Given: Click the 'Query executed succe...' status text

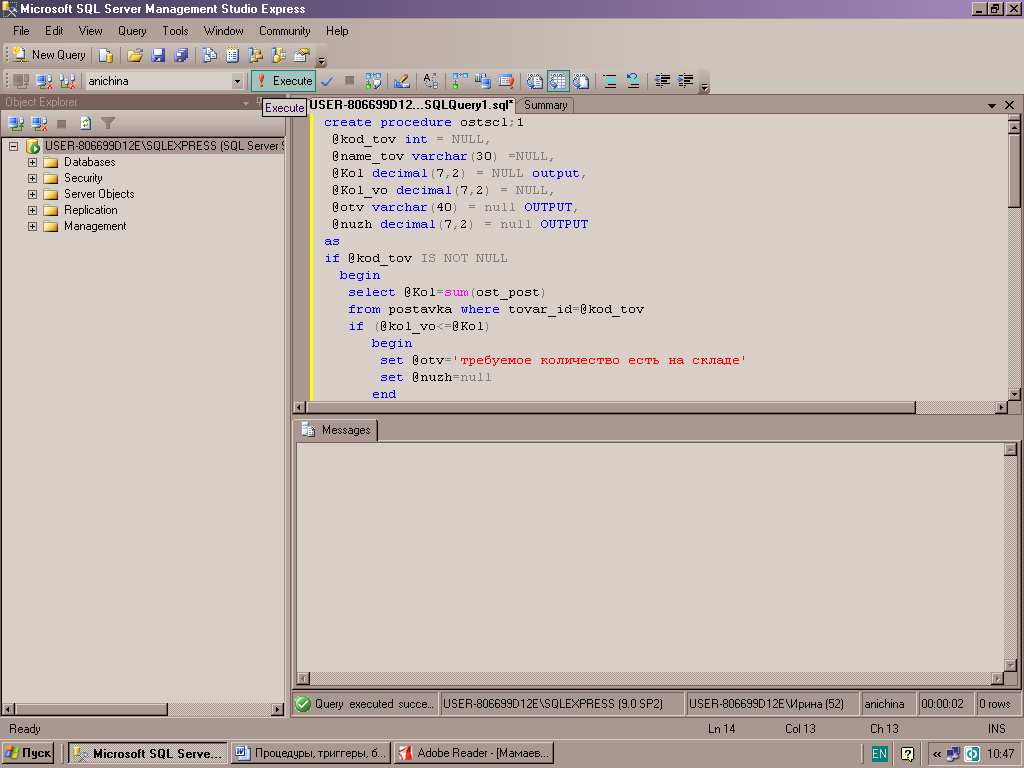Looking at the screenshot, I should click(374, 704).
